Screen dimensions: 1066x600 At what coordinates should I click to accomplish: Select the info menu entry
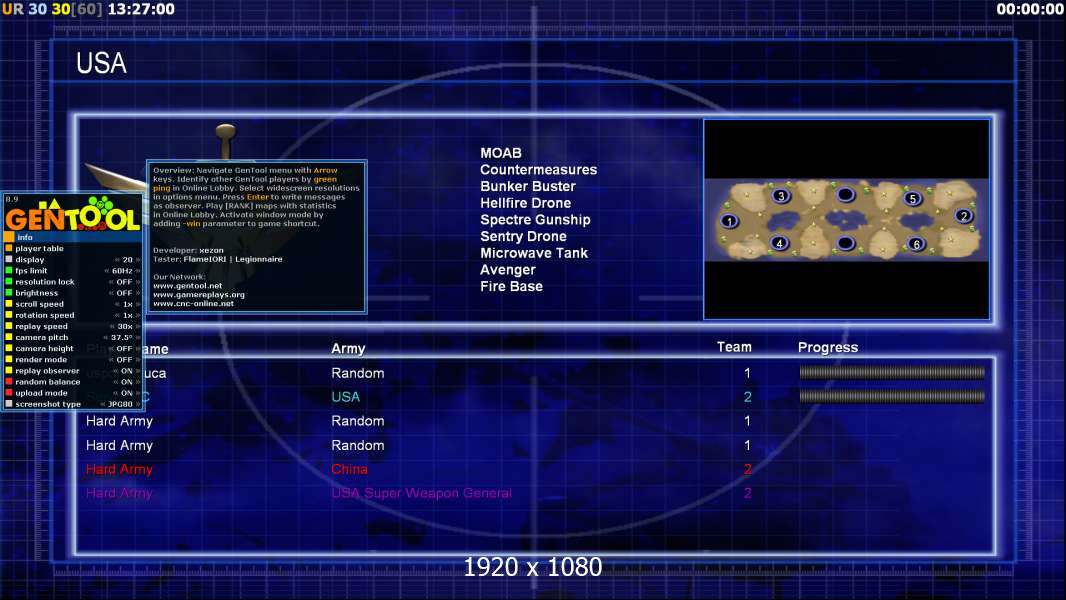tap(25, 237)
